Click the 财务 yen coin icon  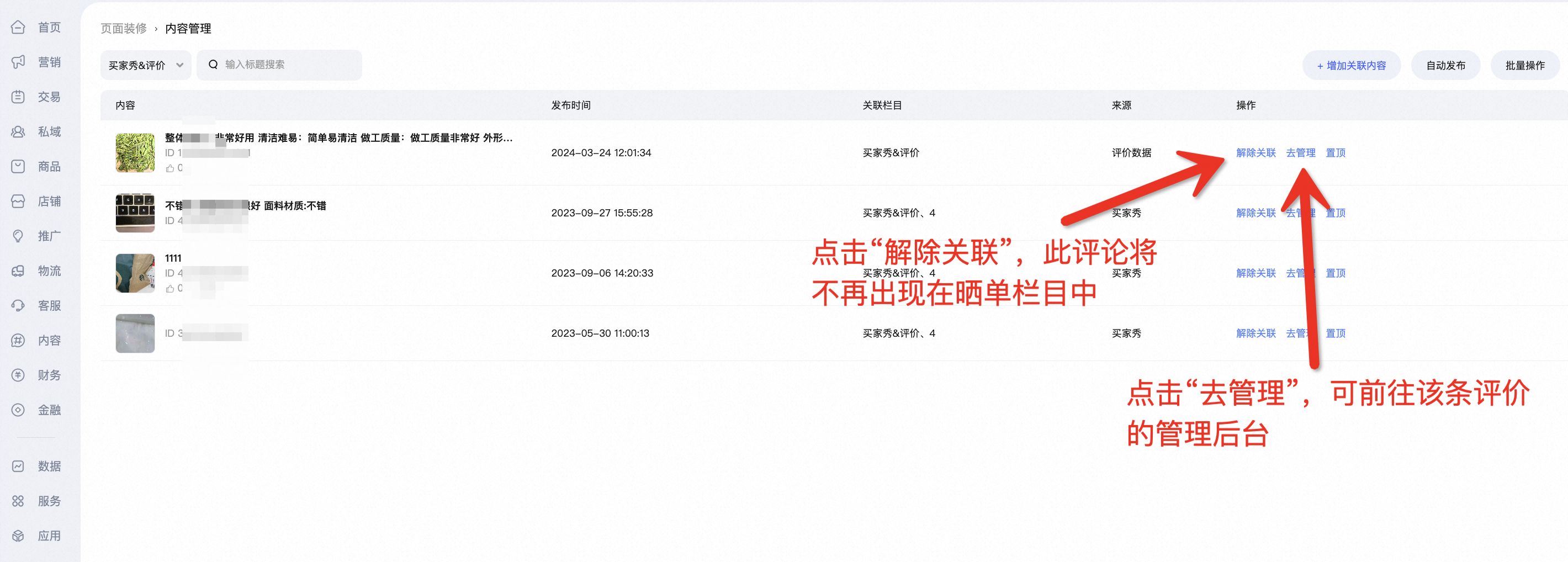pos(18,375)
